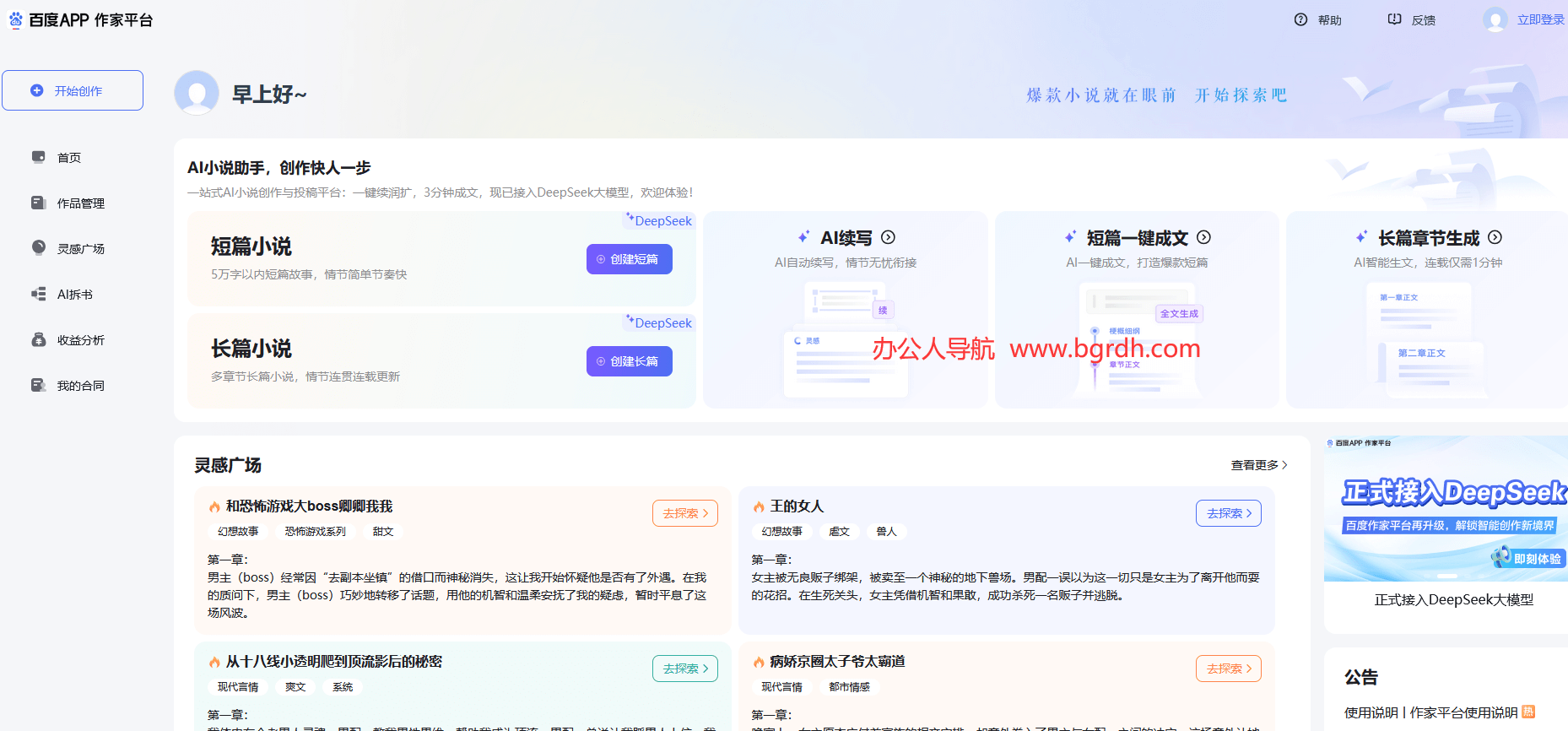Image resolution: width=1568 pixels, height=731 pixels.
Task: Click the DeepSeek badge on 短篇小说 card
Action: click(x=659, y=220)
